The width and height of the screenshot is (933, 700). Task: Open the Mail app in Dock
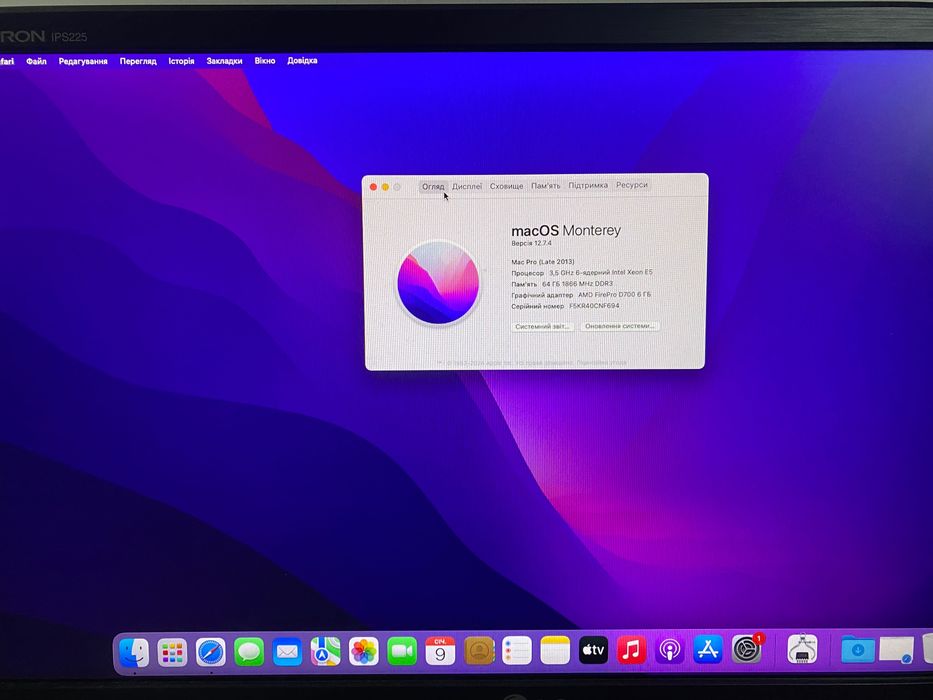click(287, 652)
